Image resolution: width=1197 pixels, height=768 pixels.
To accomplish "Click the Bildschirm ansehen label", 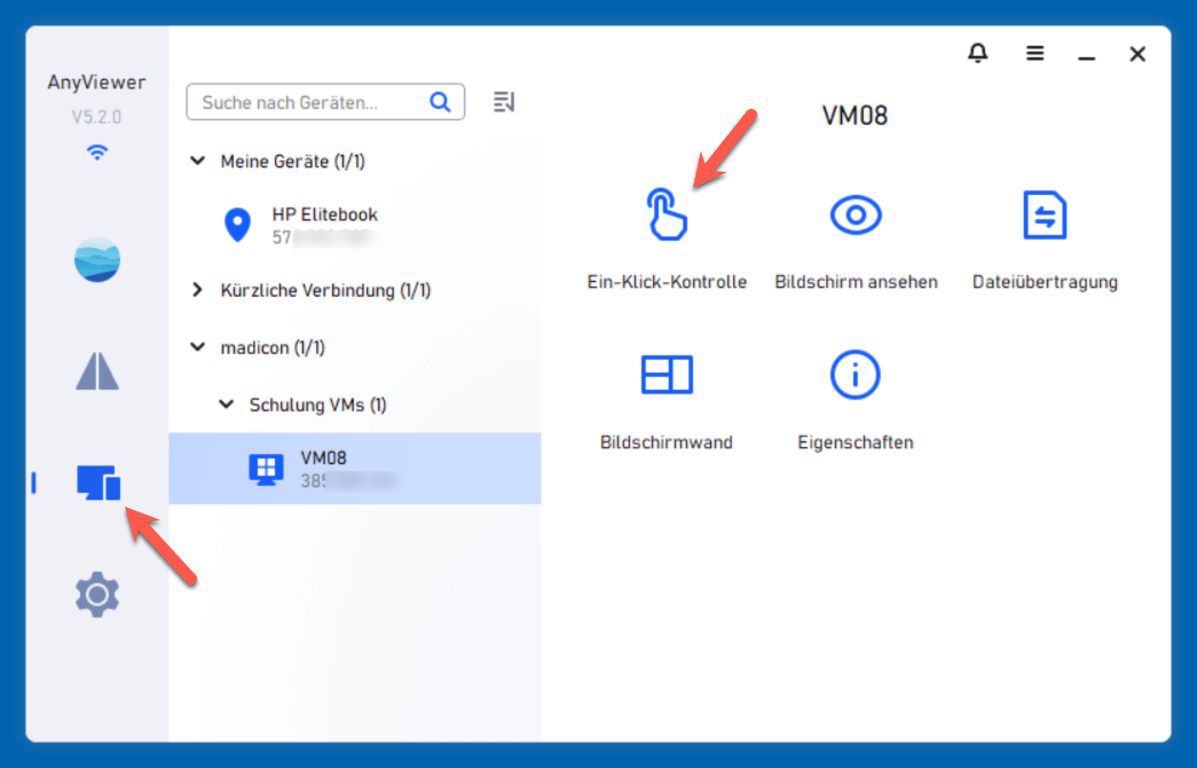I will [856, 282].
